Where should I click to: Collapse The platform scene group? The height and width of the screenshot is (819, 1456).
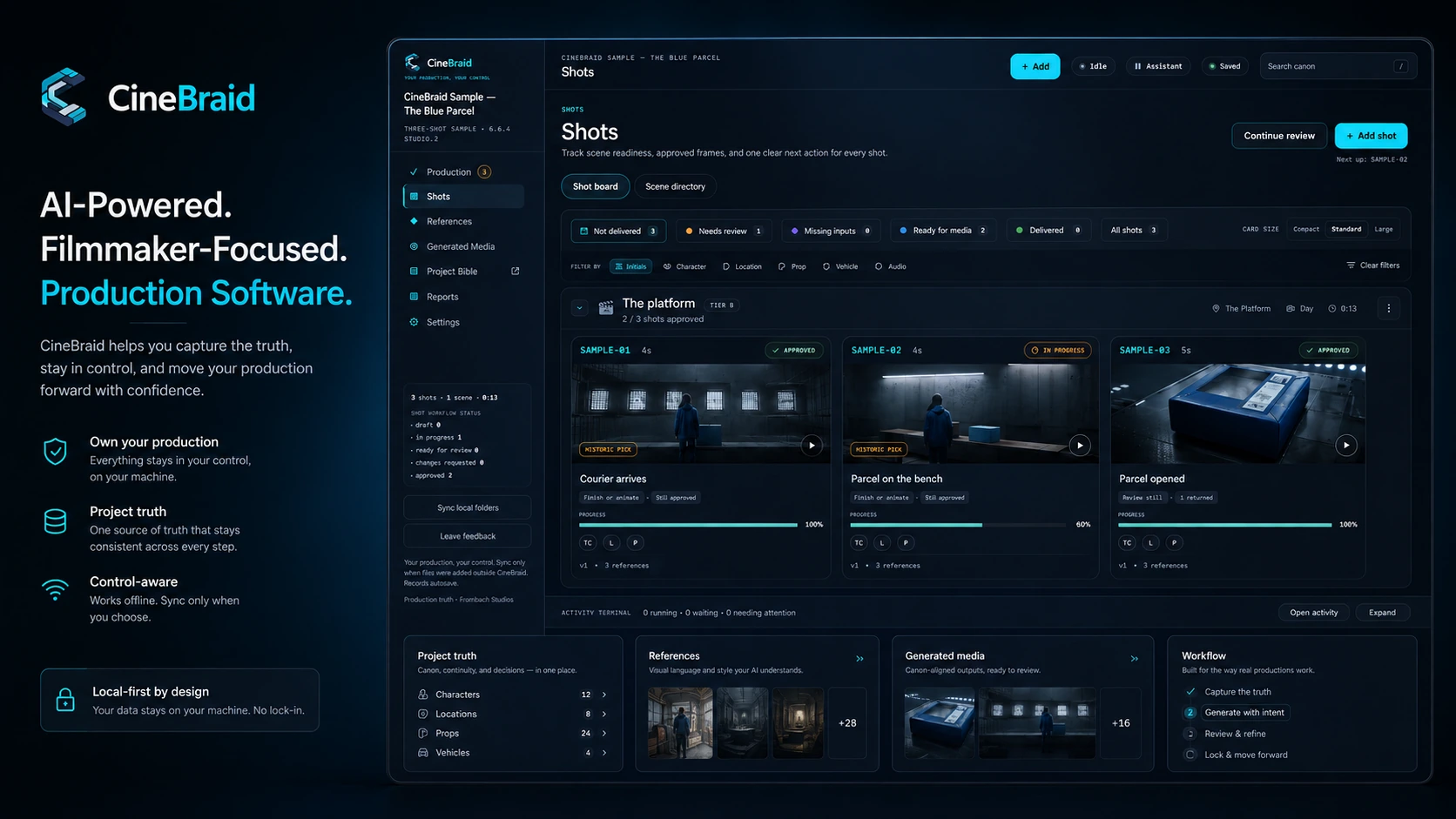[x=579, y=307]
